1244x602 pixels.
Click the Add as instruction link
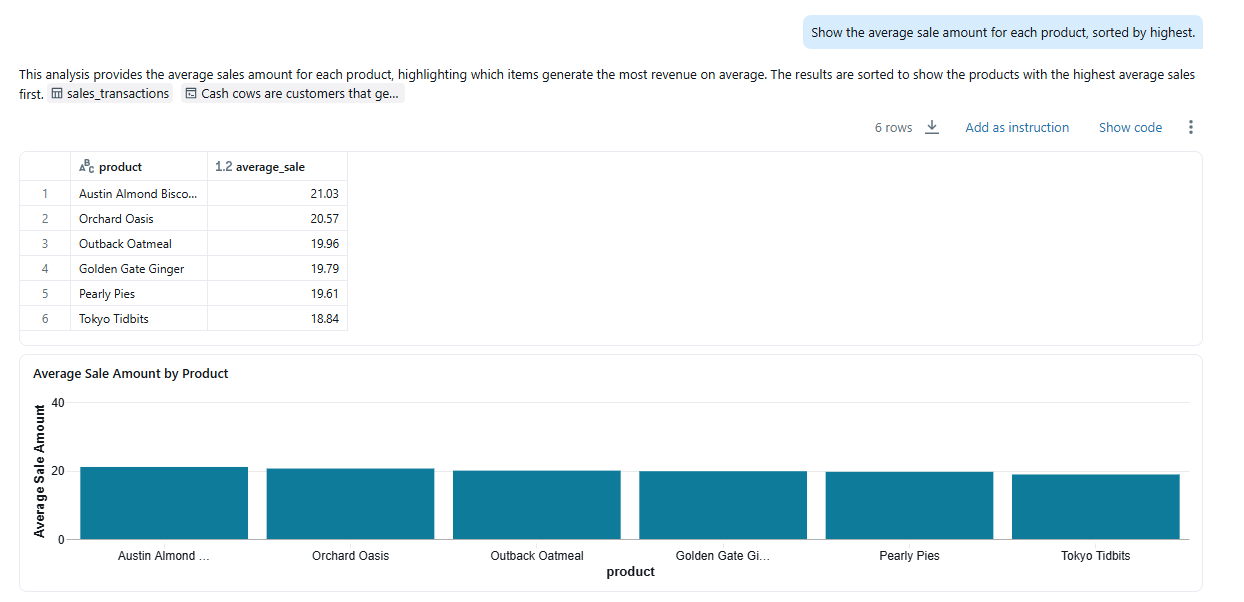tap(1017, 127)
